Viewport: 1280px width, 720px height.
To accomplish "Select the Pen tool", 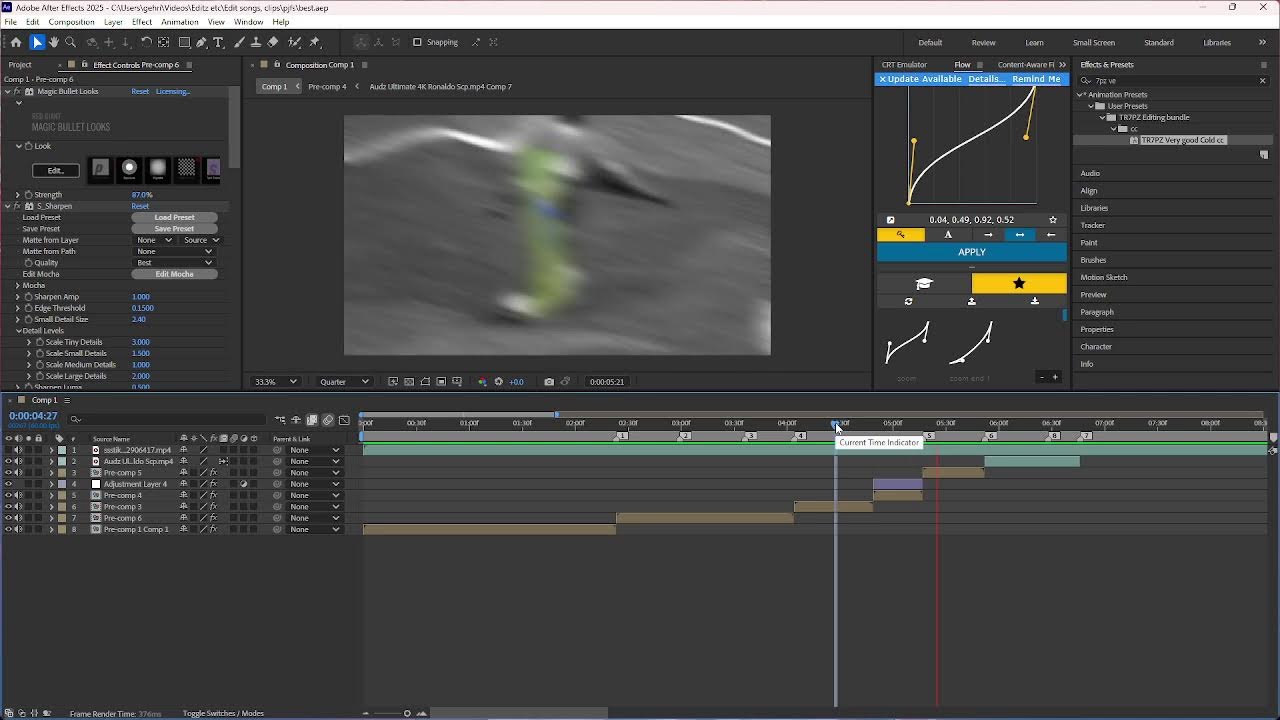I will [x=202, y=42].
